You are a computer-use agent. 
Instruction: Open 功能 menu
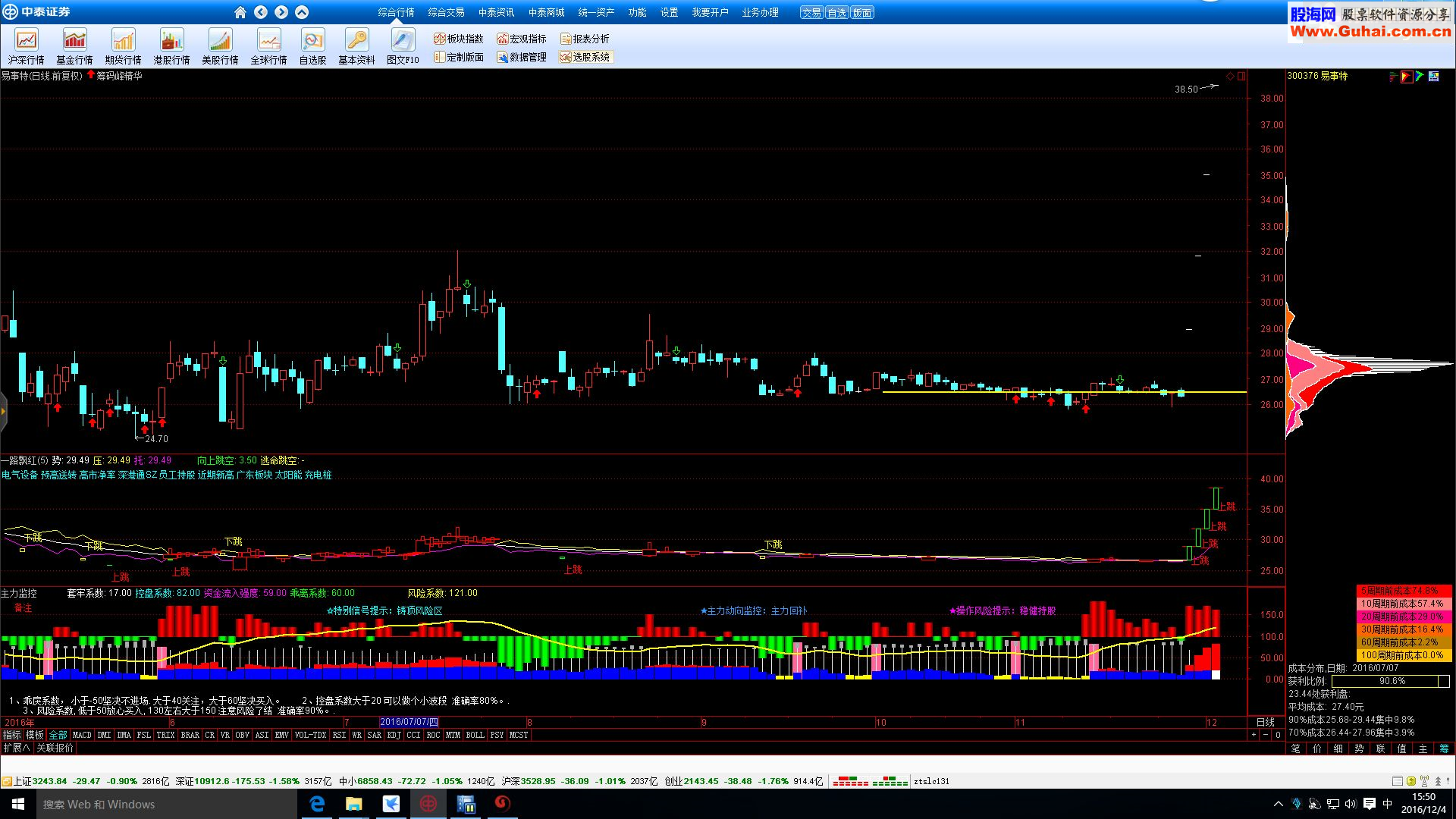click(638, 12)
